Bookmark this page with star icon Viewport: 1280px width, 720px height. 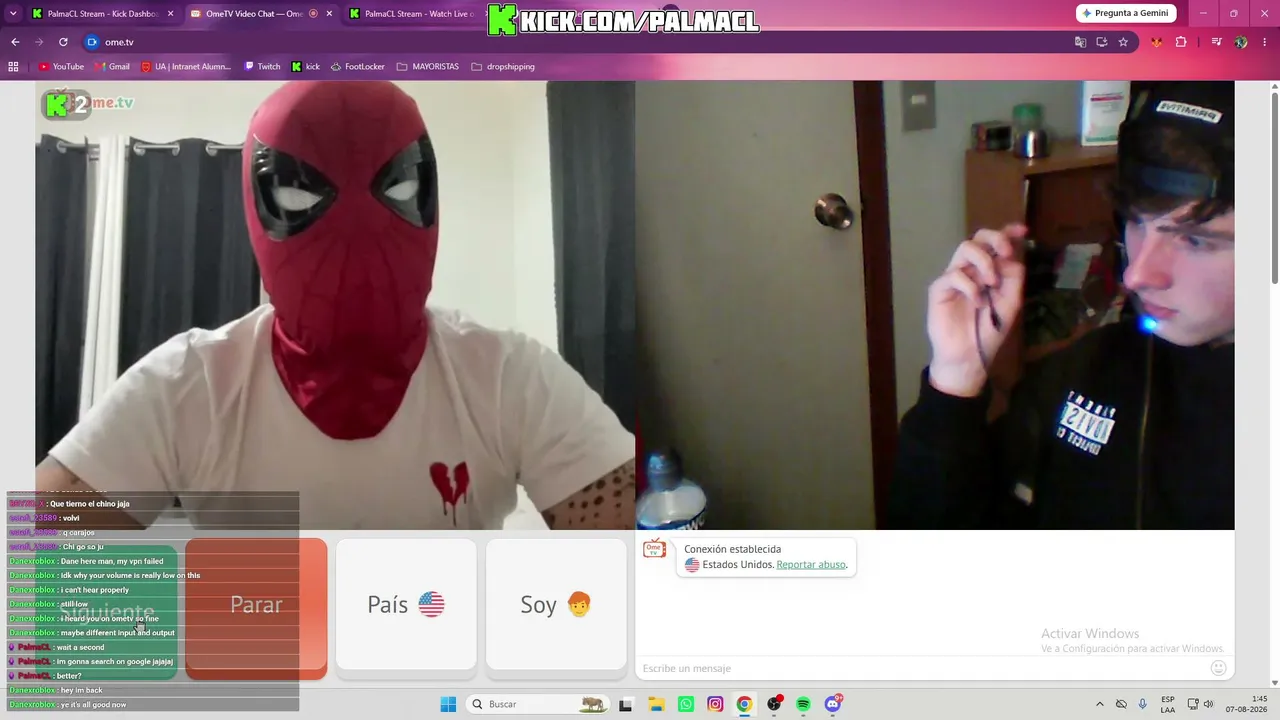[x=1123, y=42]
